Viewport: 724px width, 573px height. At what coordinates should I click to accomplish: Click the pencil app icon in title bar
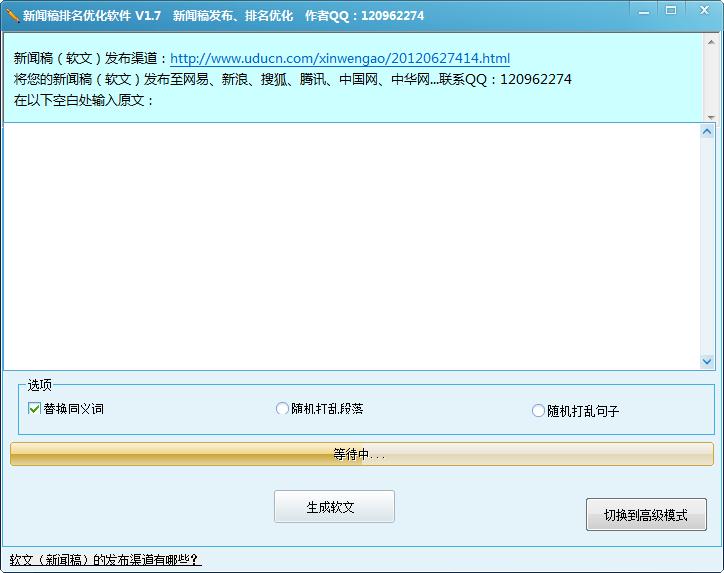12,15
